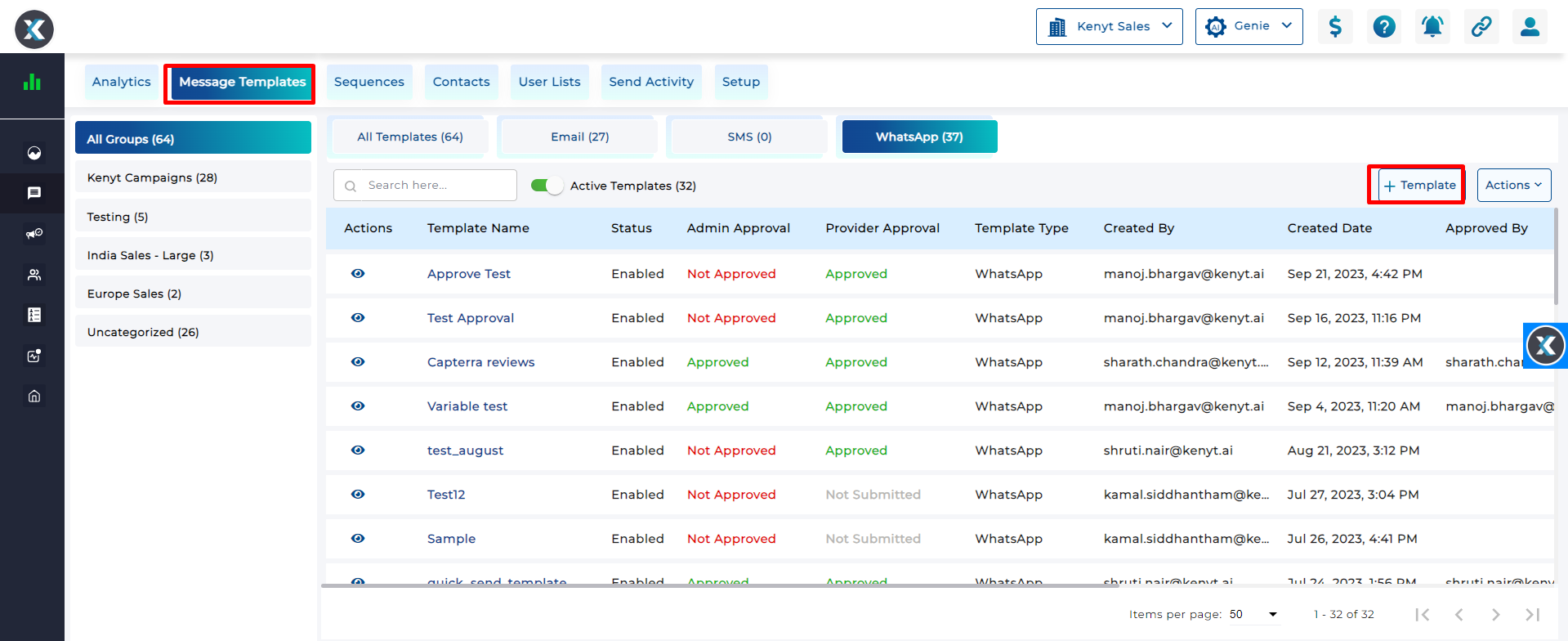Expand the Kenyt Sales dropdown
This screenshot has width=1568, height=641.
(x=1109, y=27)
